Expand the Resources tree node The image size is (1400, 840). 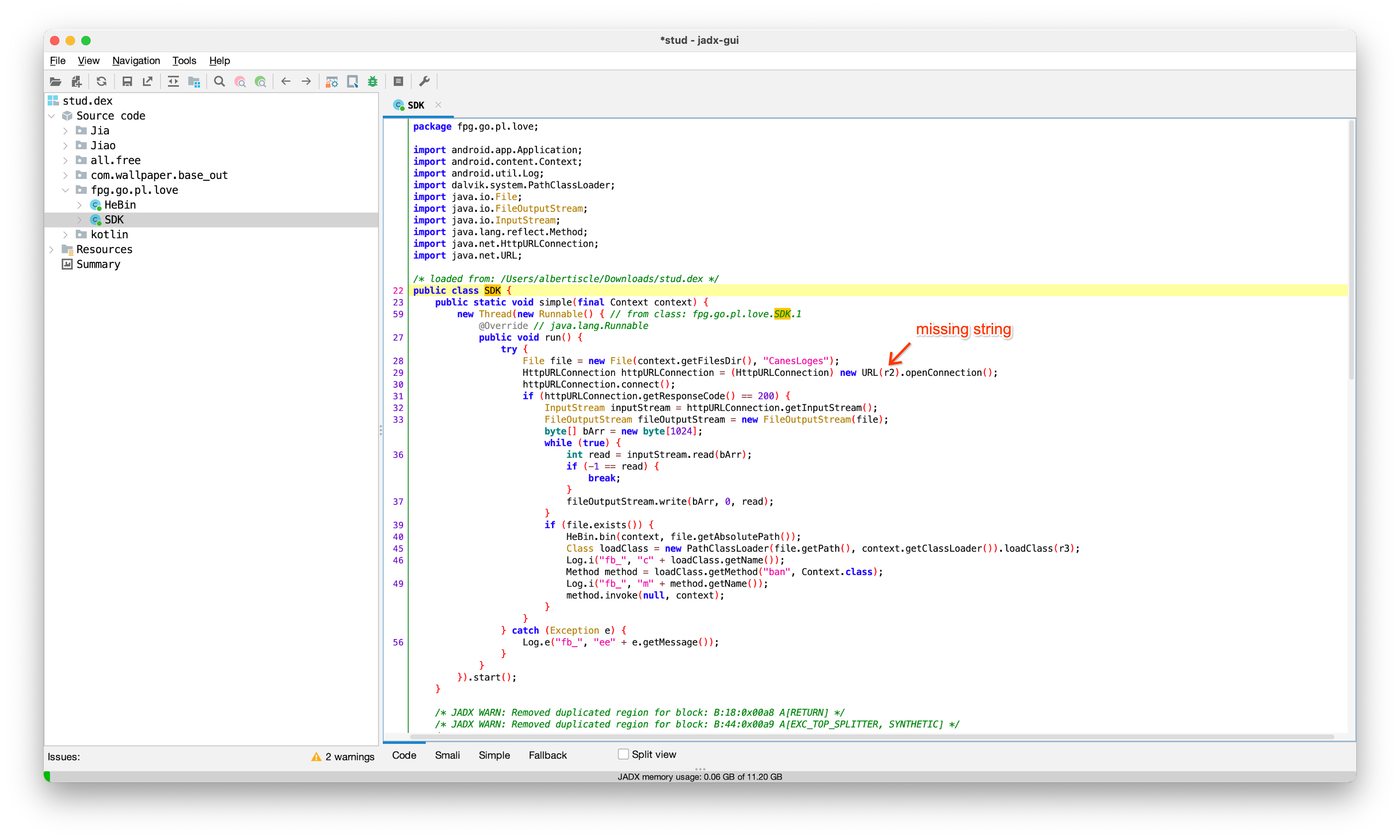52,250
